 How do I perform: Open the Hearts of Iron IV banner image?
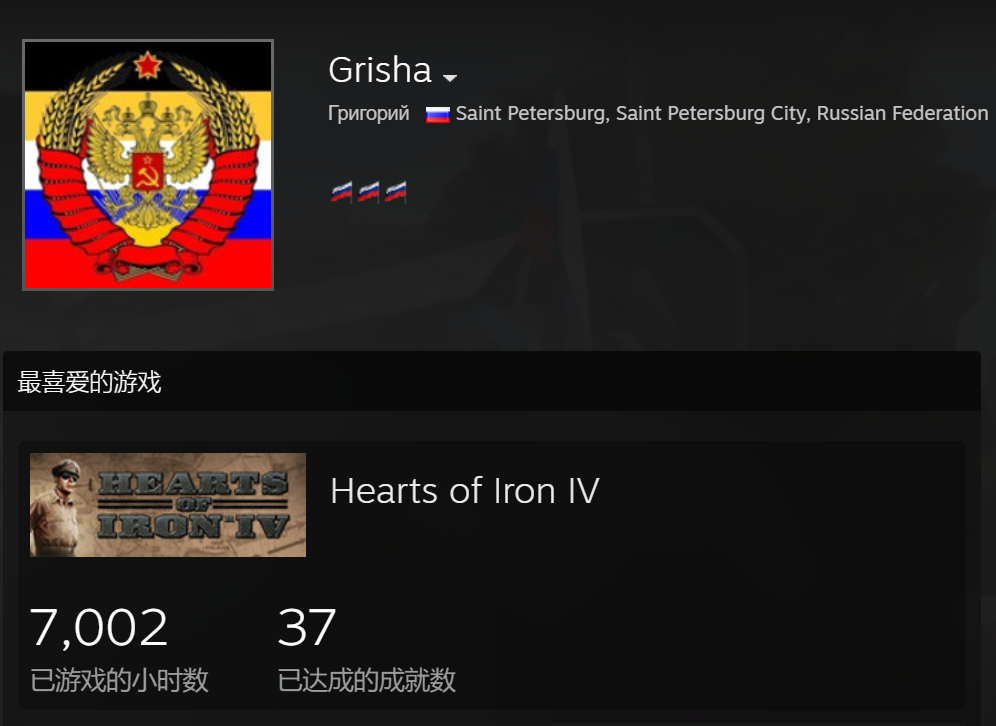(x=168, y=505)
